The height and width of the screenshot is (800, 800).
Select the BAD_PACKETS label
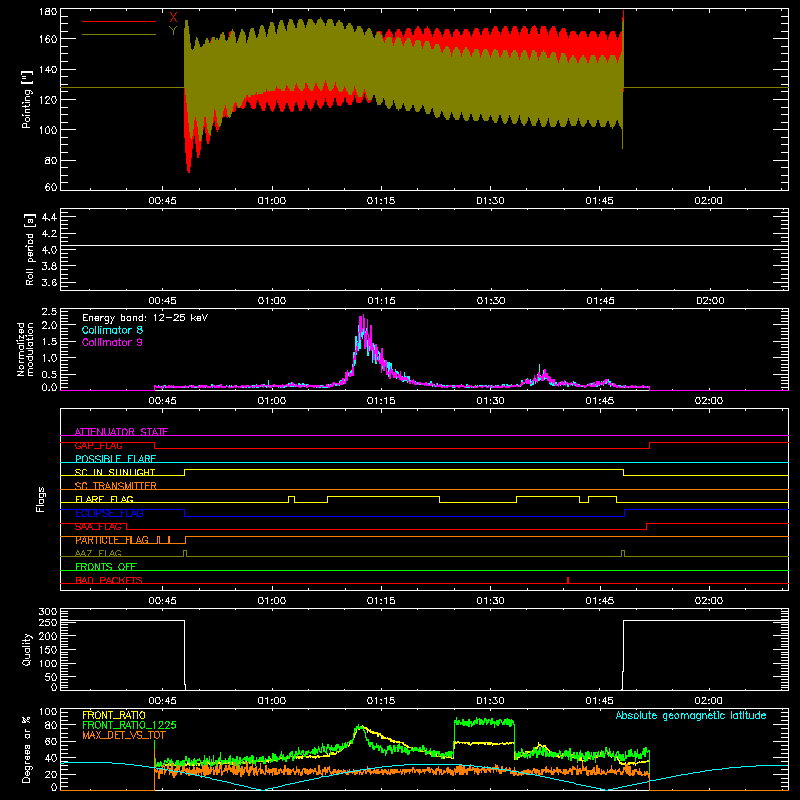tap(109, 580)
